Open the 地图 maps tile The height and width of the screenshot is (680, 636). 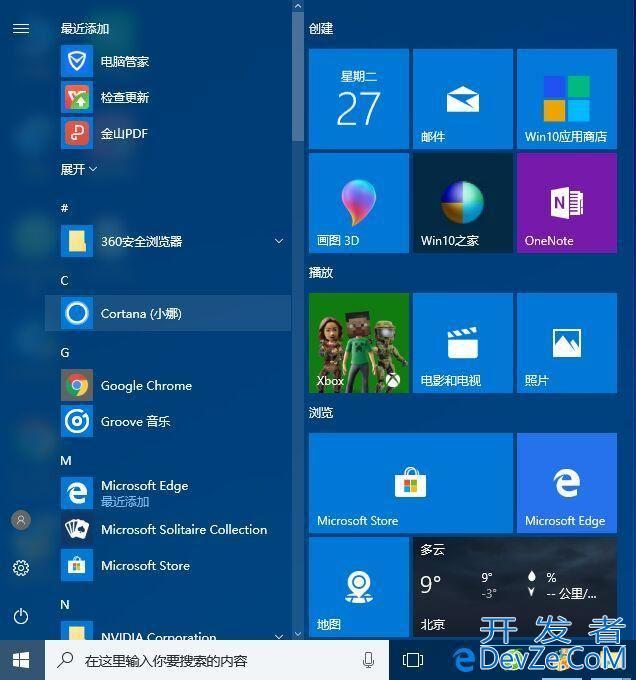pyautogui.click(x=359, y=587)
